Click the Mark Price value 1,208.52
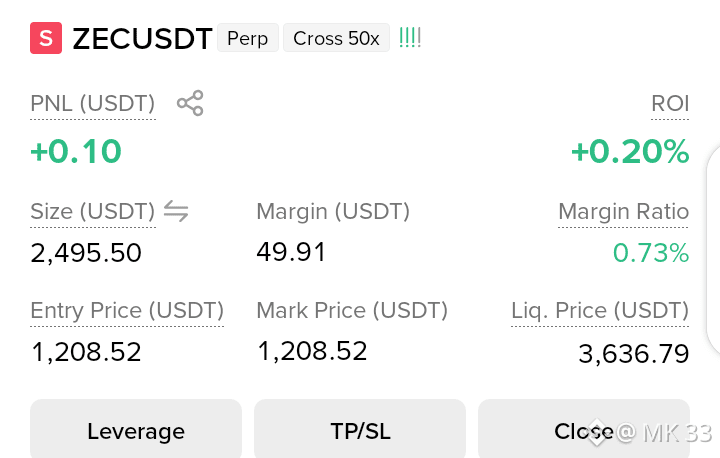 coord(312,351)
